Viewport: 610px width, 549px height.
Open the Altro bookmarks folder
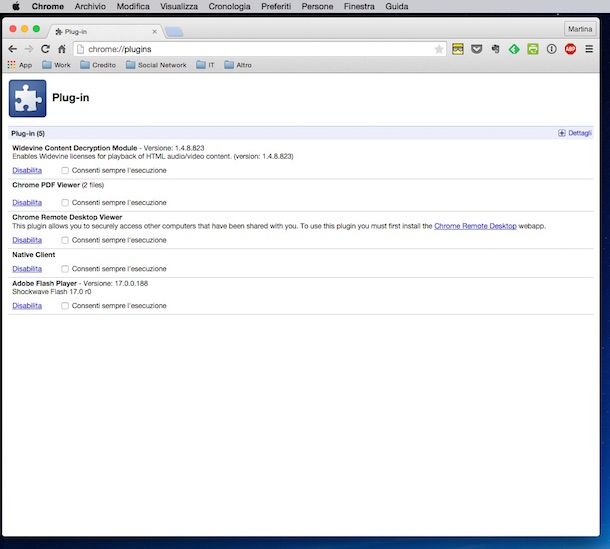[x=238, y=65]
